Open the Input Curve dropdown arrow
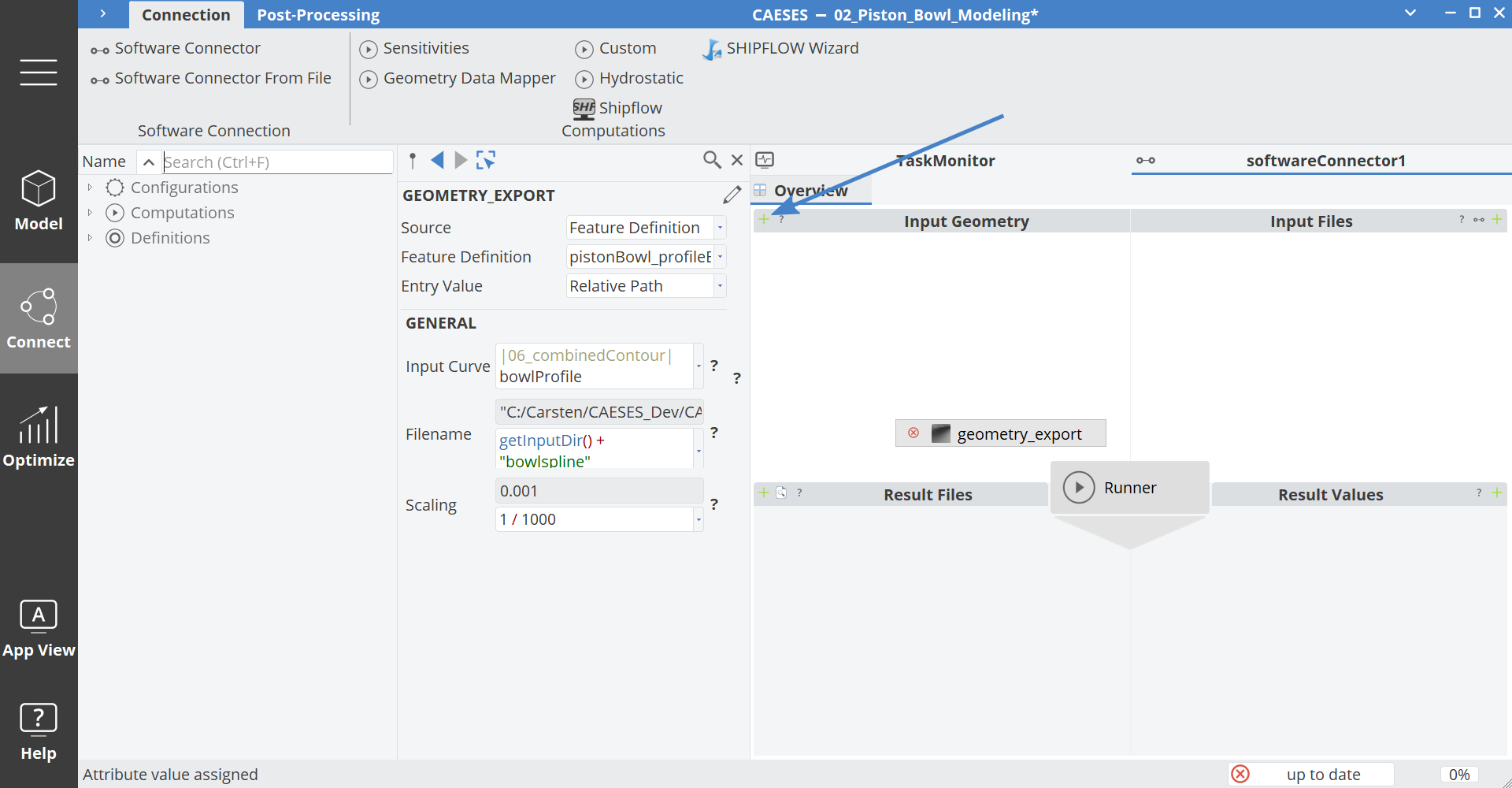The height and width of the screenshot is (788, 1512). point(699,366)
